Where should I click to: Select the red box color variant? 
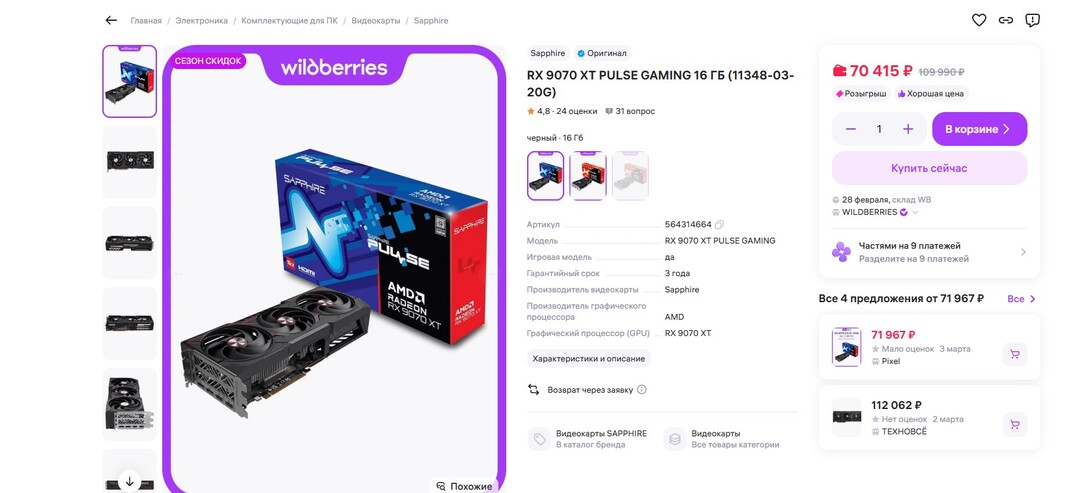(588, 176)
